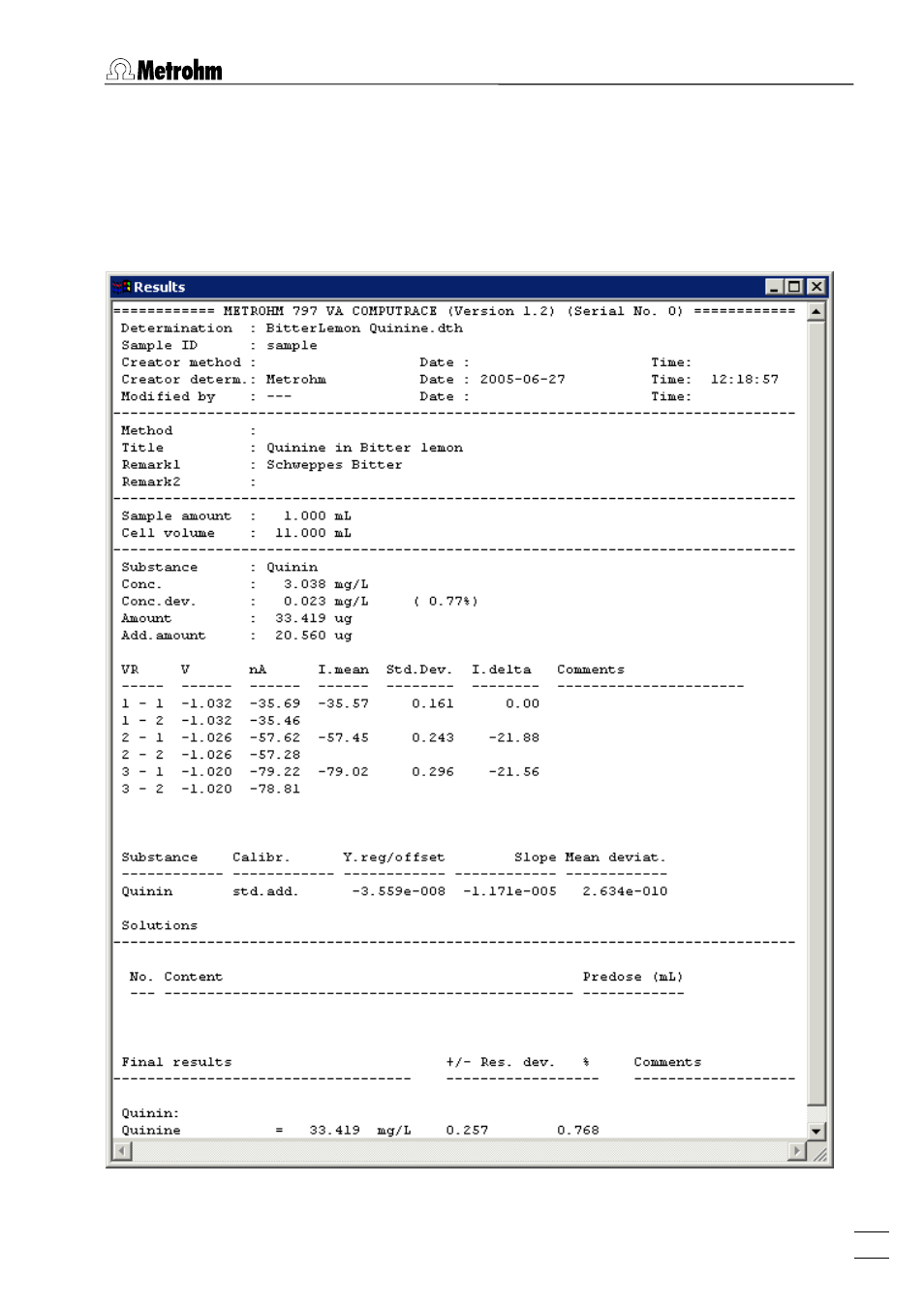Image resolution: width=924 pixels, height=1308 pixels.
Task: Click the window resize grip corner
Action: click(x=819, y=1153)
